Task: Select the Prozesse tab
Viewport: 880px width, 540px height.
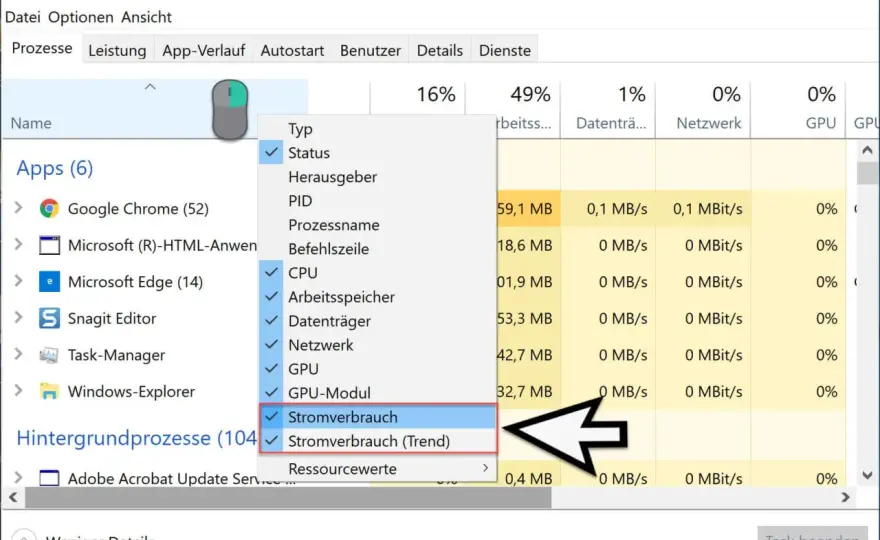Action: [42, 48]
